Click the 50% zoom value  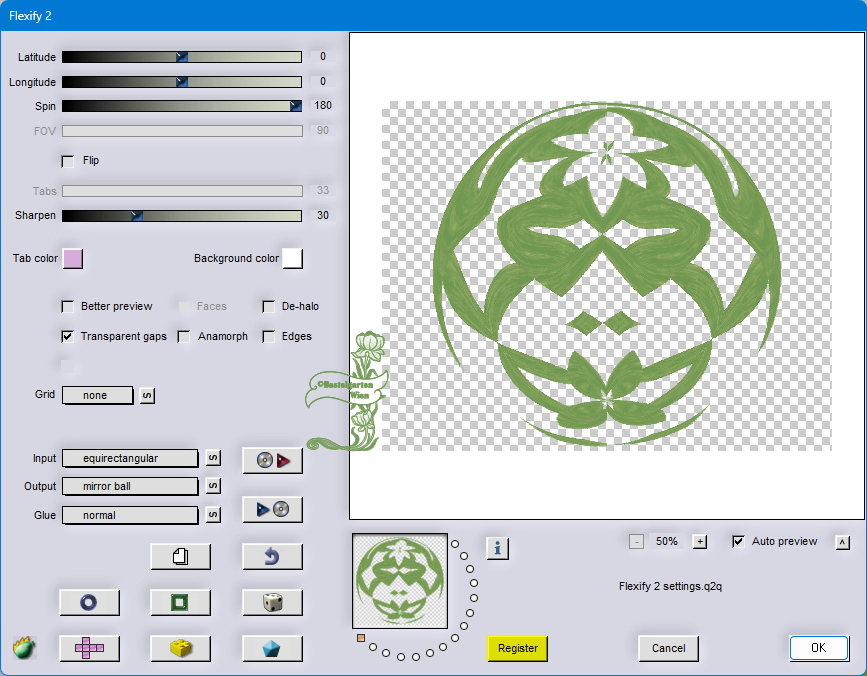tap(667, 542)
